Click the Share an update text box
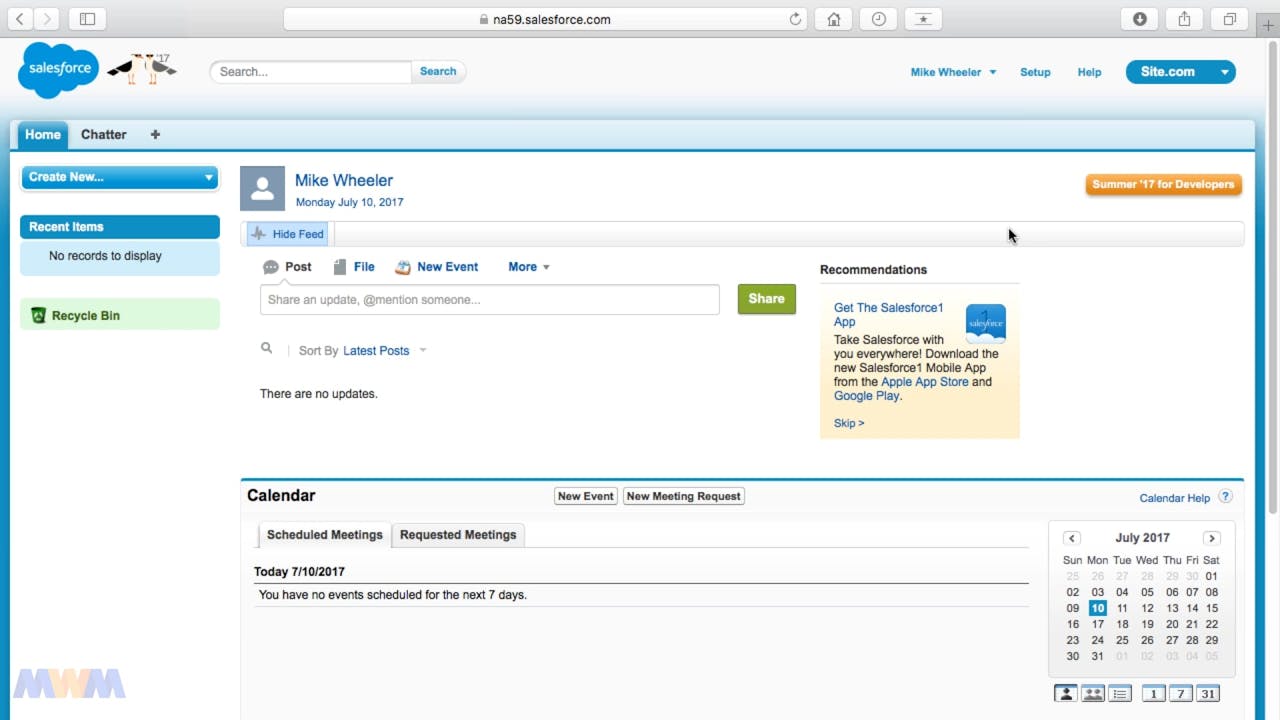The width and height of the screenshot is (1280, 720). click(489, 300)
